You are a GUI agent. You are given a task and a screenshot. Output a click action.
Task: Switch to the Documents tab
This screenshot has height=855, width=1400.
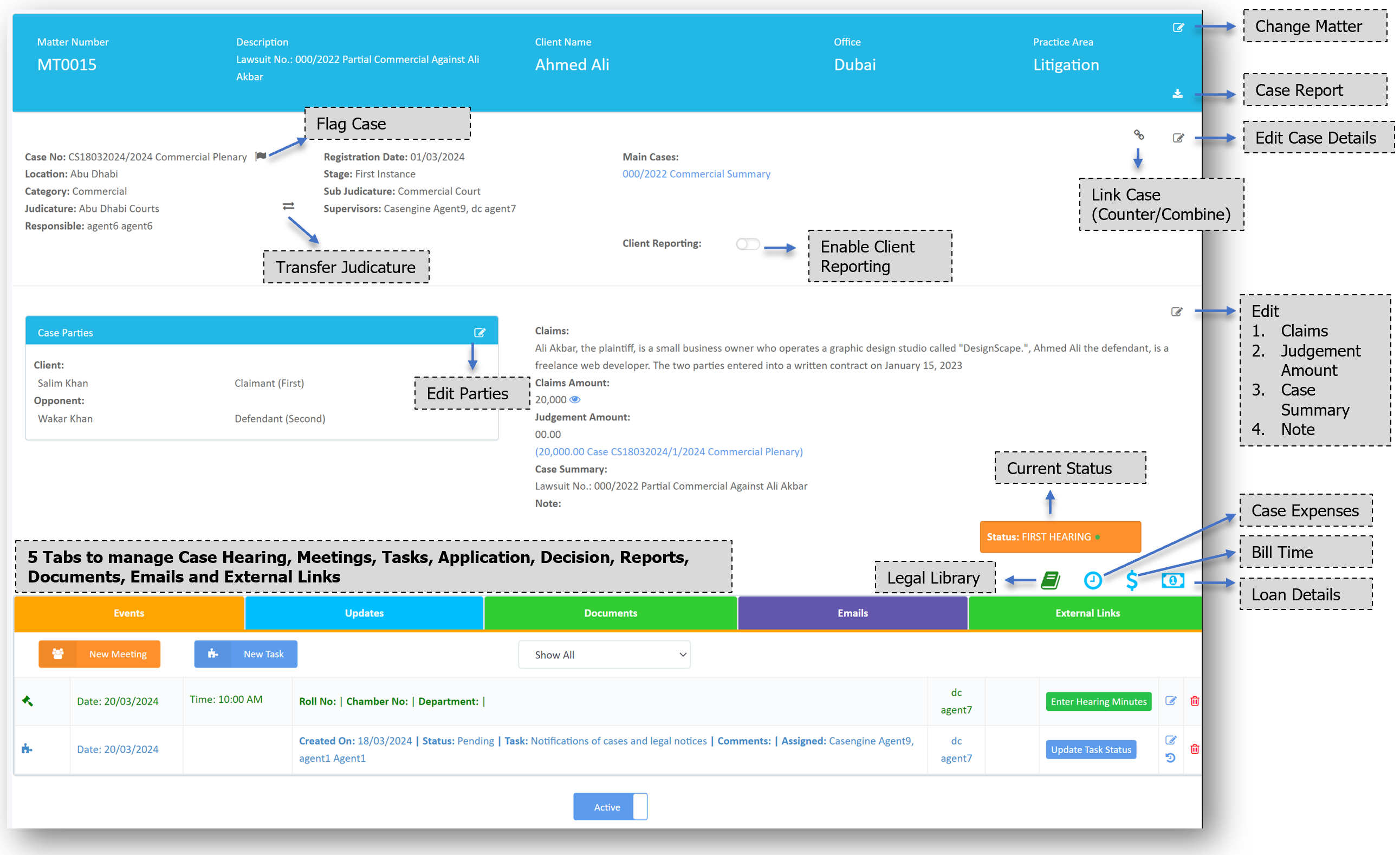[x=610, y=612]
